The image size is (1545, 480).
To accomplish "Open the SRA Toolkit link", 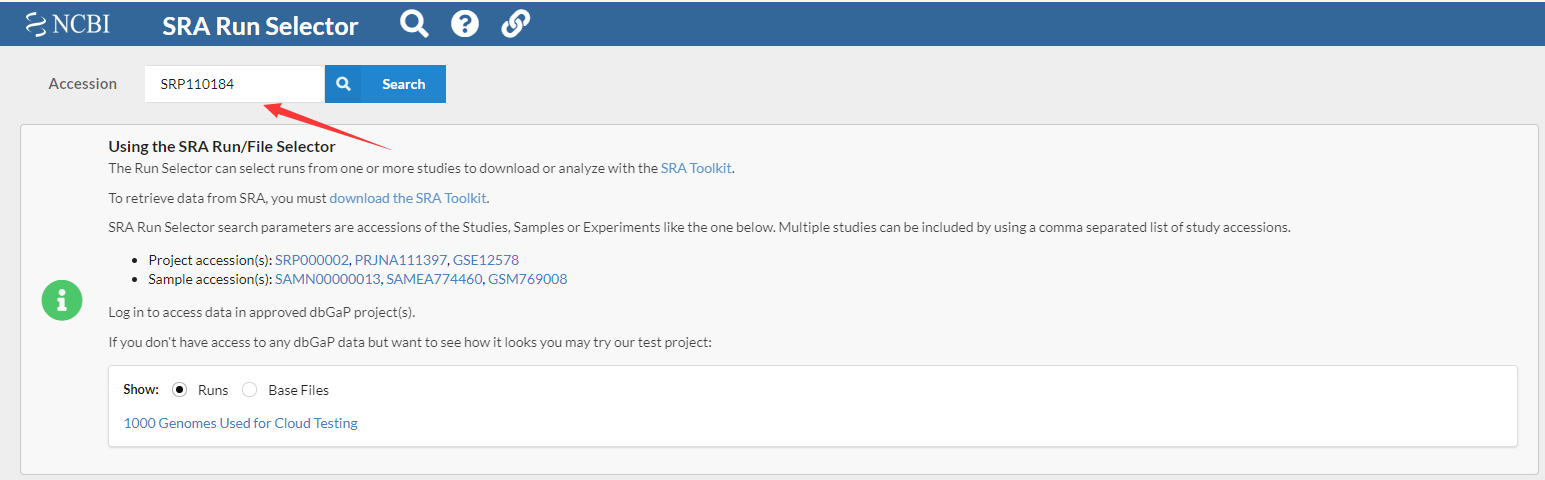I will click(697, 168).
